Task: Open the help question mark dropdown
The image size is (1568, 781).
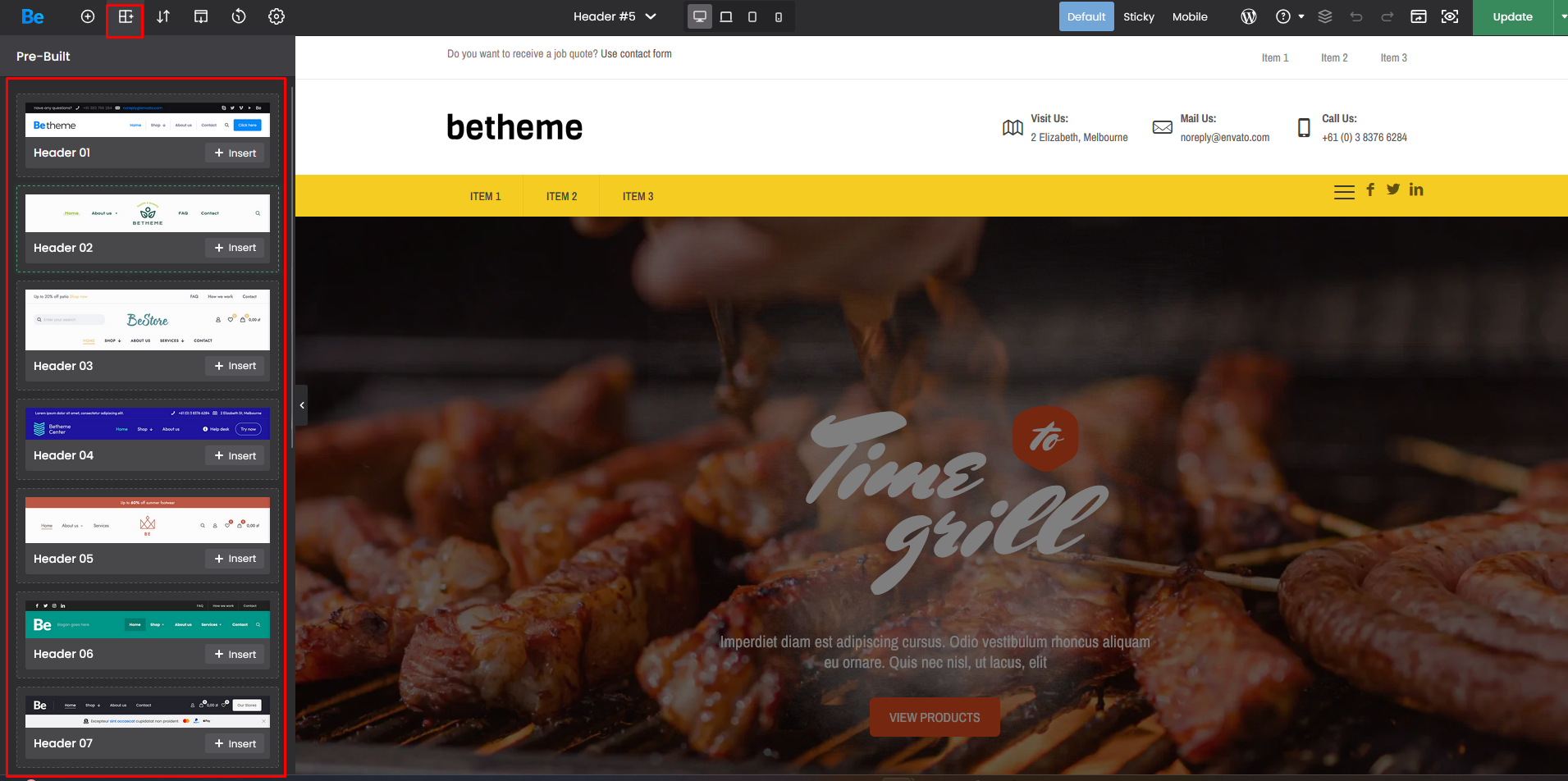Action: click(1290, 16)
